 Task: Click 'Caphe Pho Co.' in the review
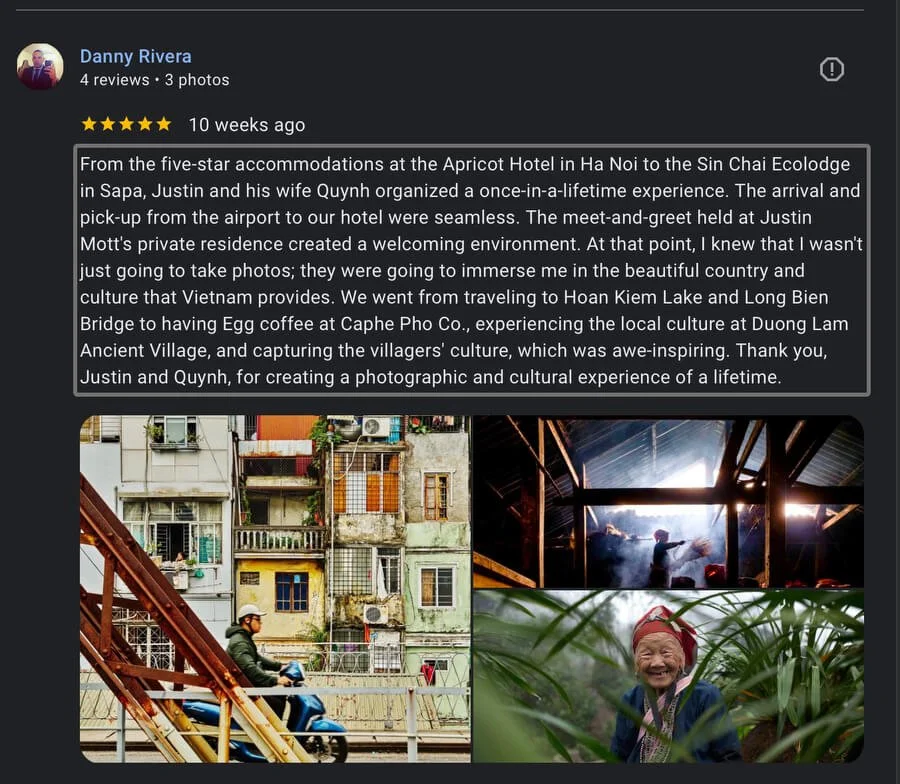pos(405,324)
